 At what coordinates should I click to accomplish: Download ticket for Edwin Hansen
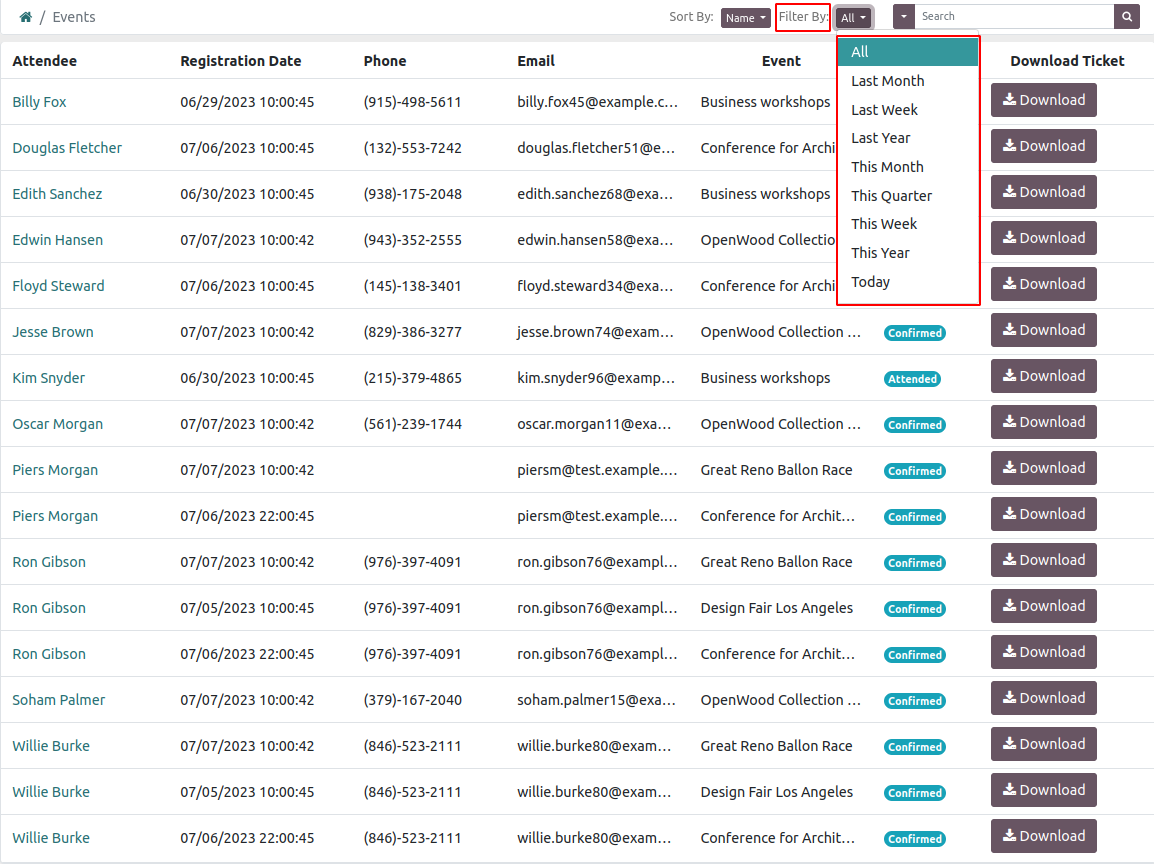pos(1044,238)
